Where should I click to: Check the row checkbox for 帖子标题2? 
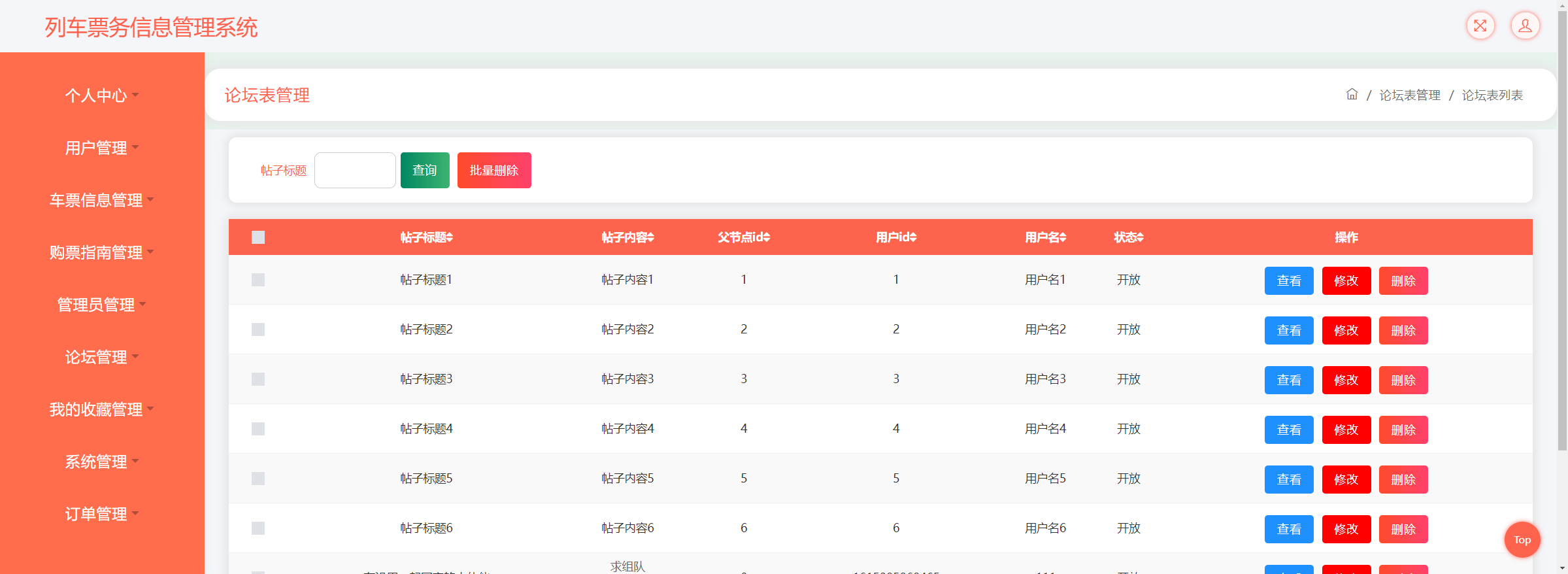tap(258, 329)
